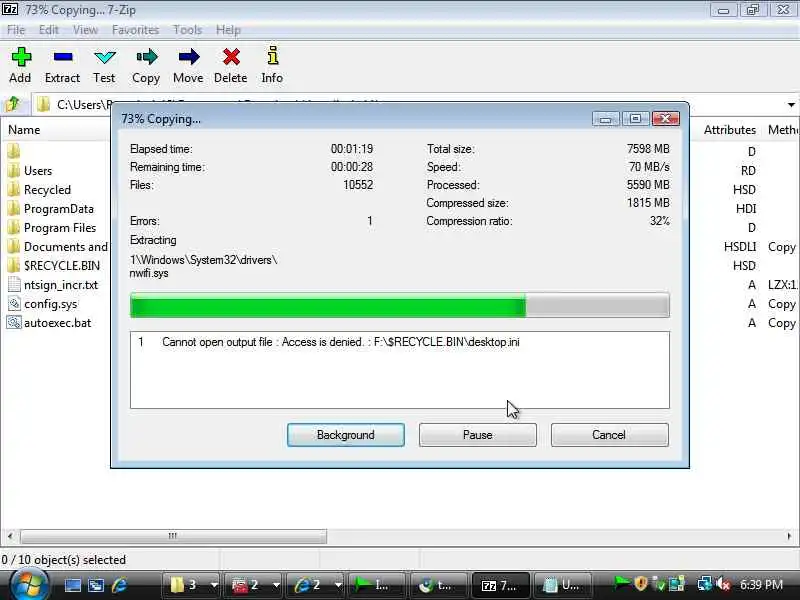The height and width of the screenshot is (600, 800).
Task: Click the 'autoexec.bat' file name
Action: [x=58, y=323]
